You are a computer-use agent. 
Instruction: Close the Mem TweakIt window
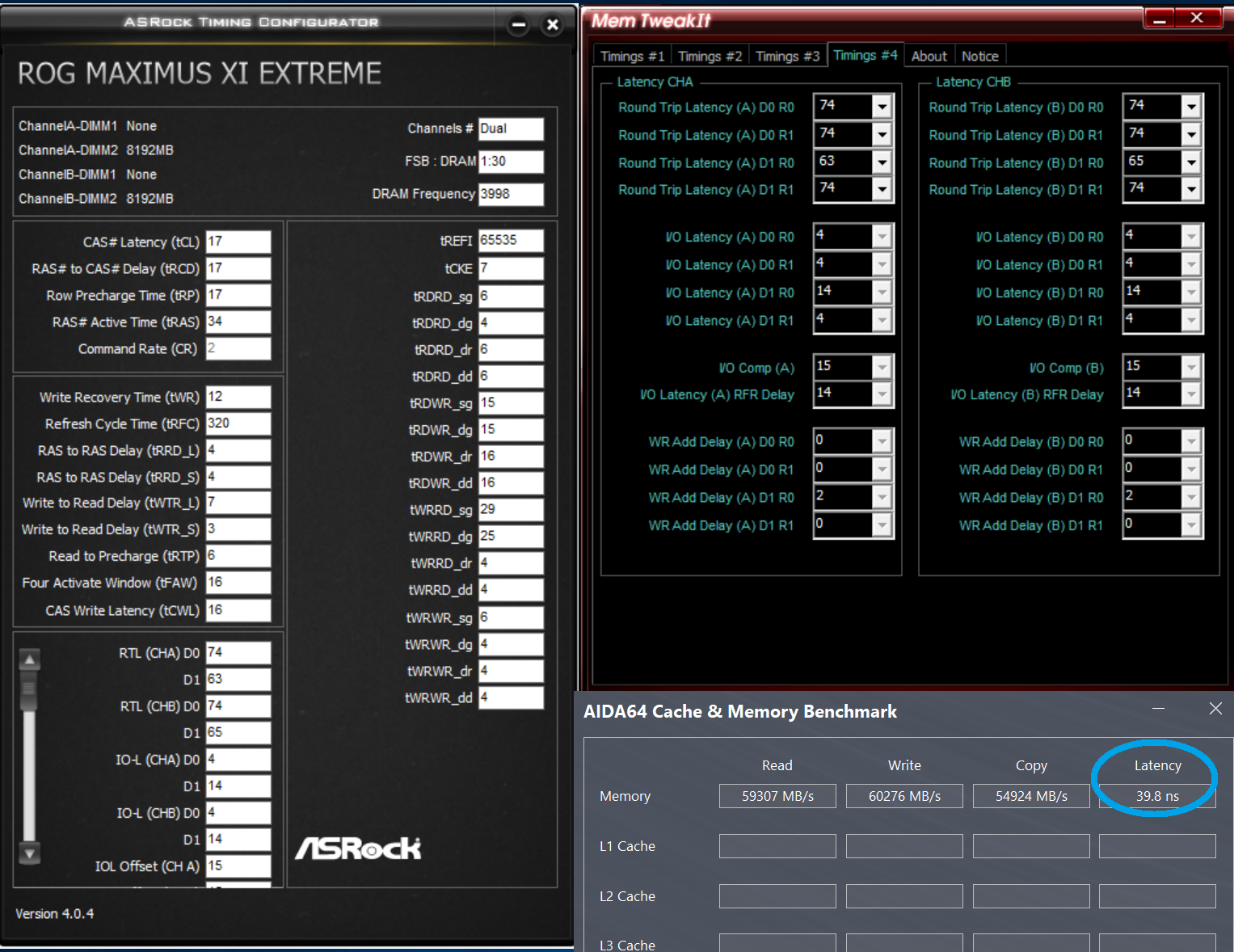point(1197,19)
